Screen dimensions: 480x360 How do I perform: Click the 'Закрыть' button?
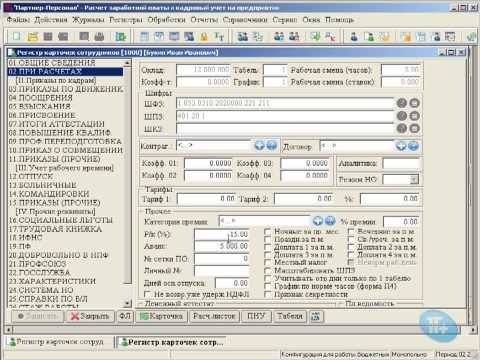click(x=90, y=316)
